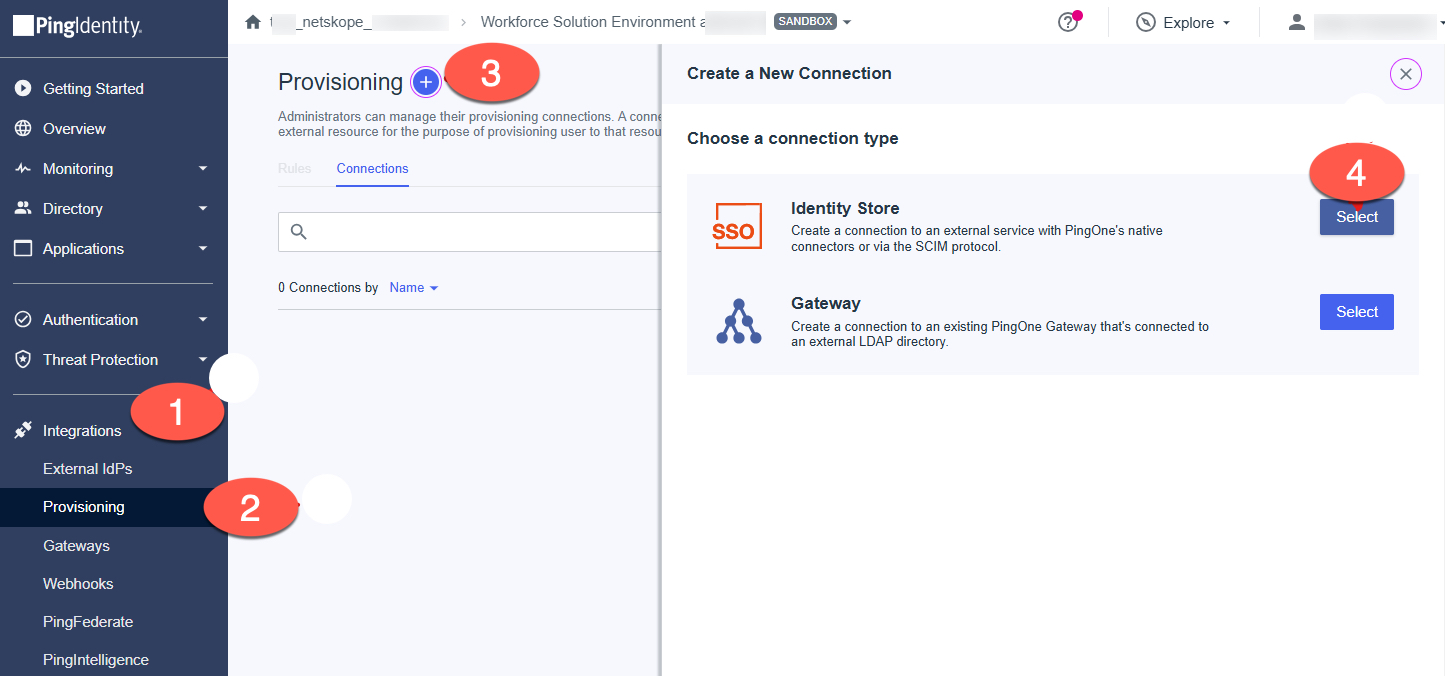1445x676 pixels.
Task: Click the Getting Started play icon
Action: 23,89
